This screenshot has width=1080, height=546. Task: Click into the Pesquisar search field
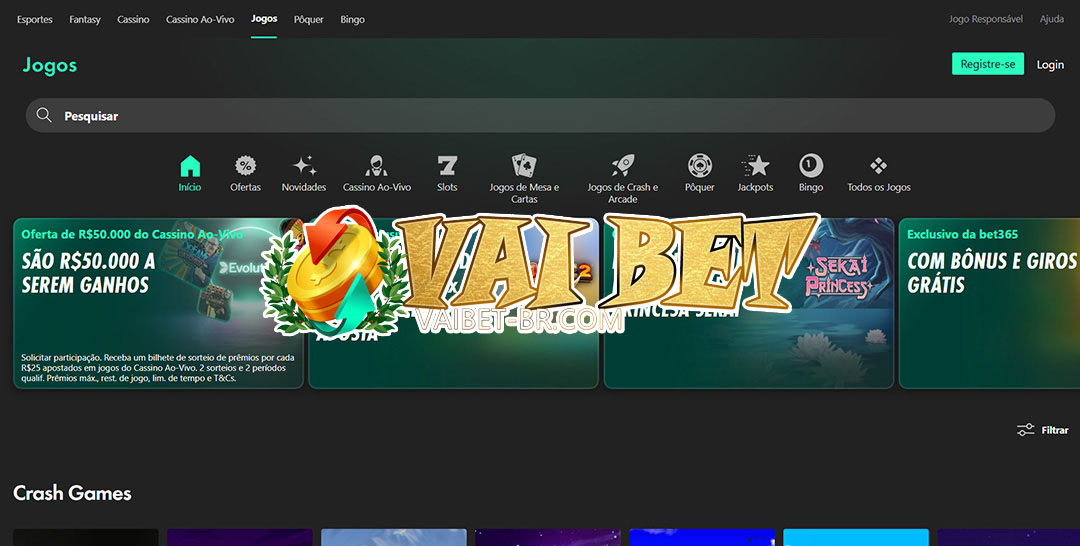[540, 116]
